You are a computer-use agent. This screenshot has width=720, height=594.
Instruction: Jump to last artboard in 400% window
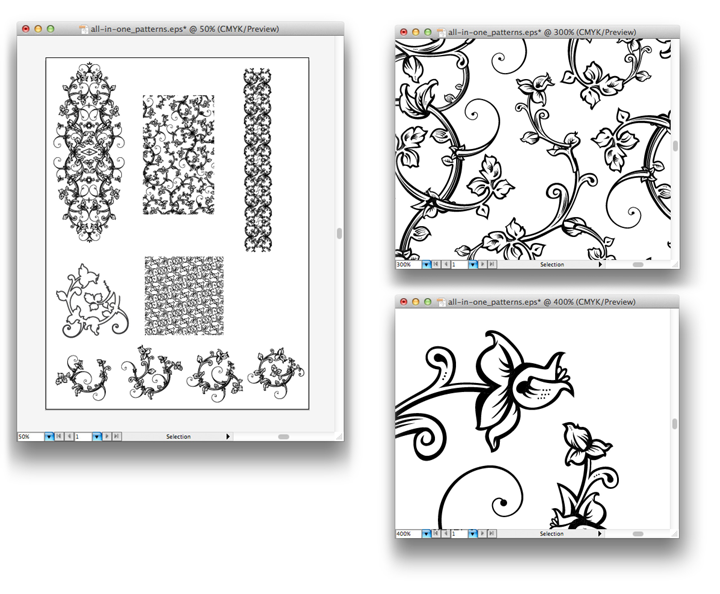(492, 534)
